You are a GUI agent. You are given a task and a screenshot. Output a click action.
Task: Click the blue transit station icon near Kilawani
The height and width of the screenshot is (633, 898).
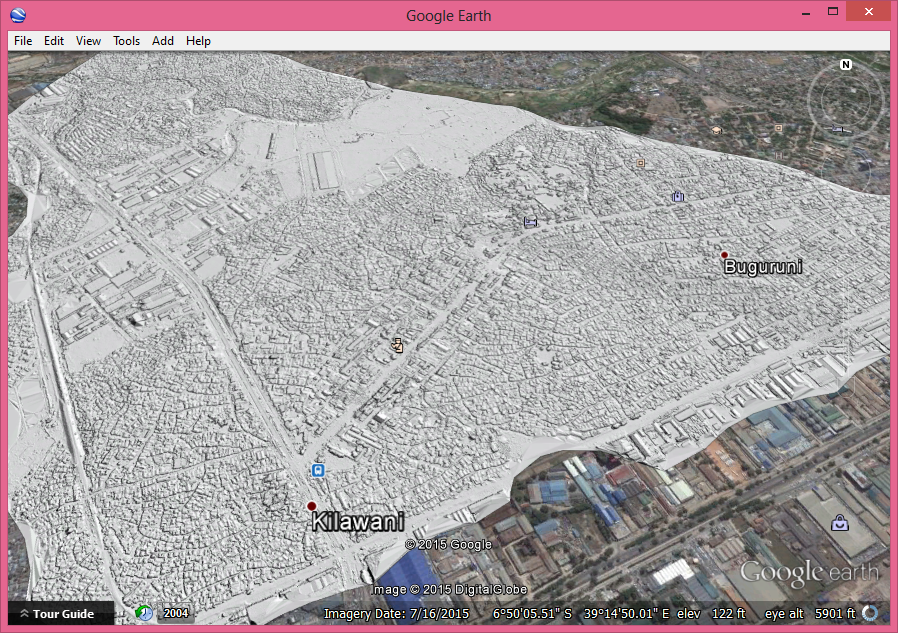click(x=318, y=470)
